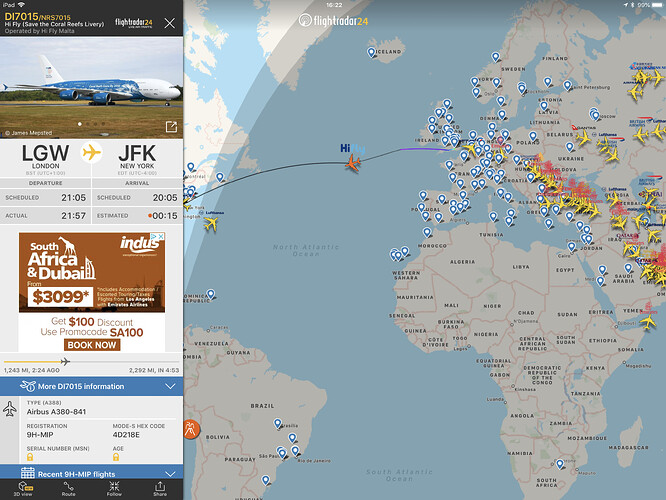The image size is (666, 500).
Task: Open the aircraft photo in external view
Action: pos(171,127)
